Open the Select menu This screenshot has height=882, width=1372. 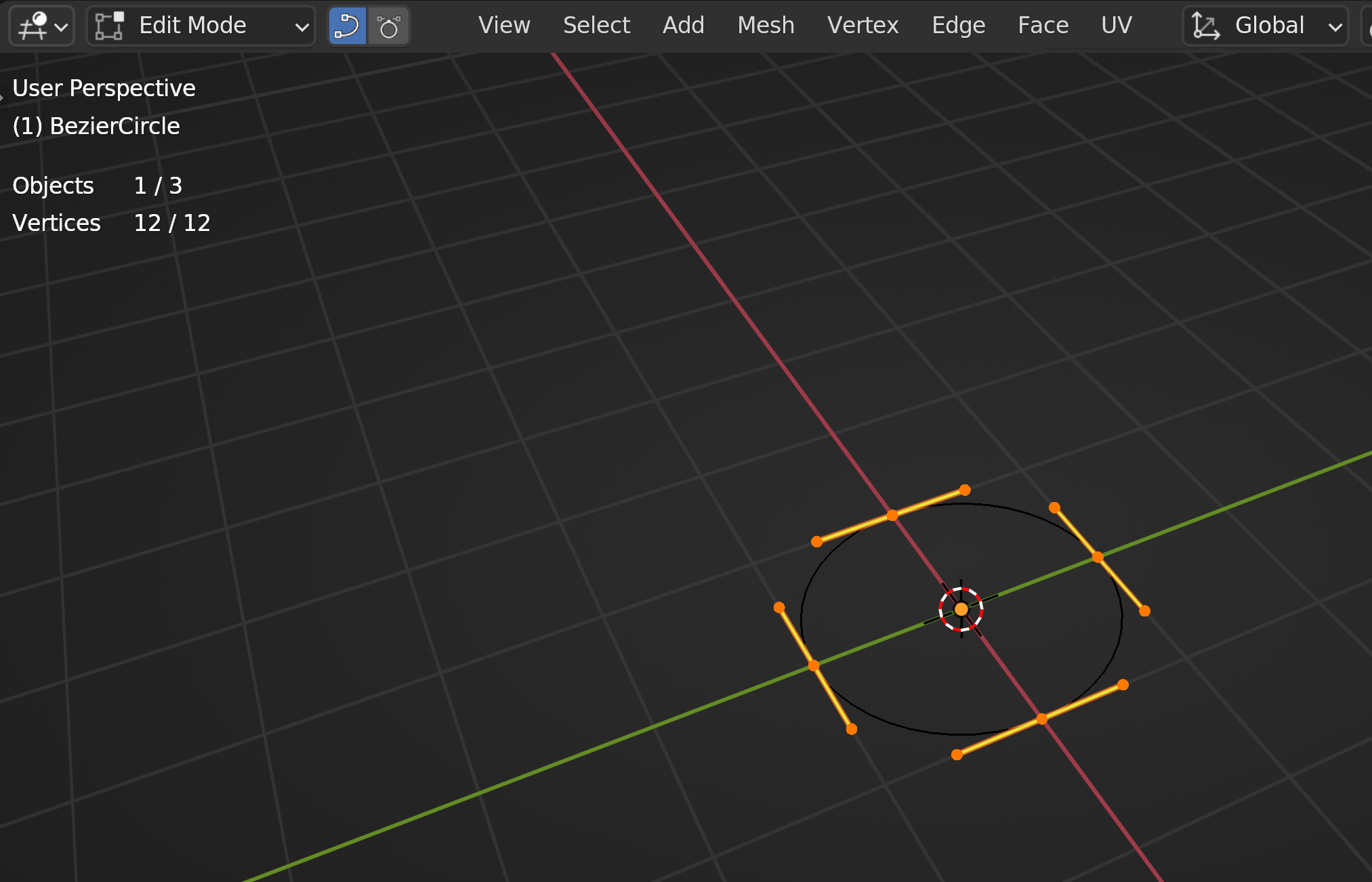pos(596,26)
